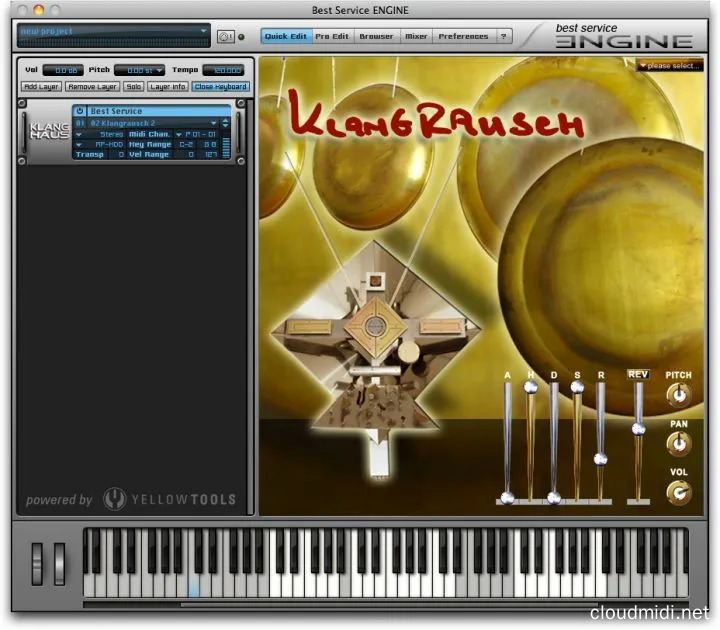Switch to the Pro Edit tab
Screen dimensions: 720x630
(x=330, y=36)
